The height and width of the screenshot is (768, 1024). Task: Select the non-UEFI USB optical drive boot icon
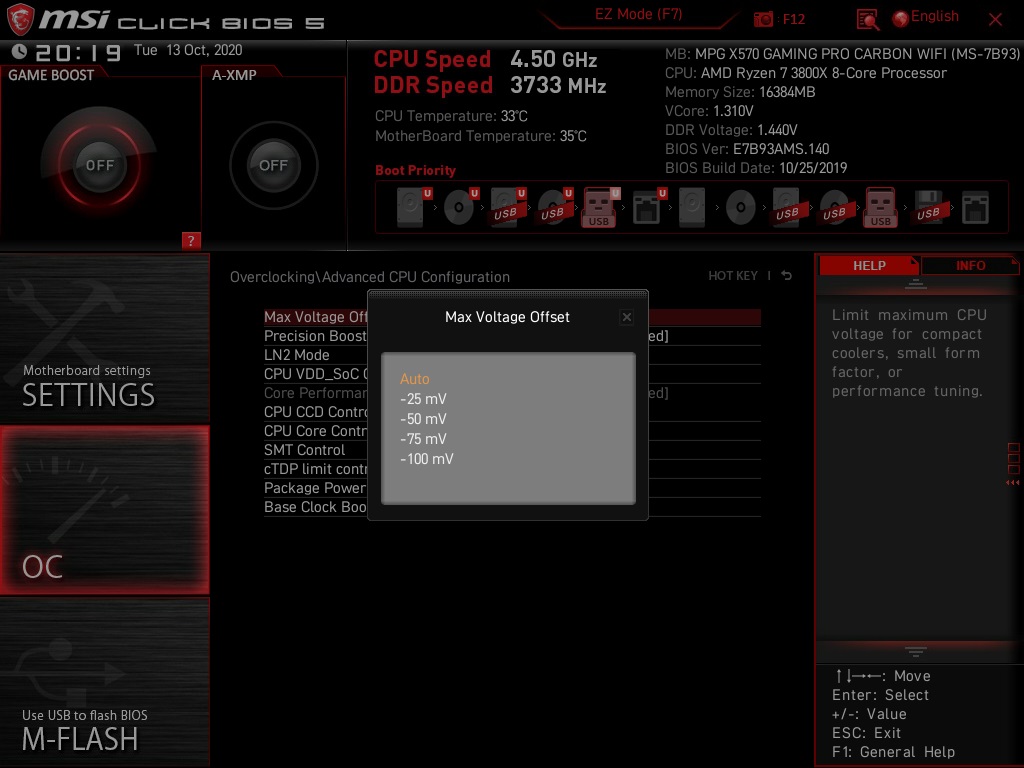tap(835, 207)
